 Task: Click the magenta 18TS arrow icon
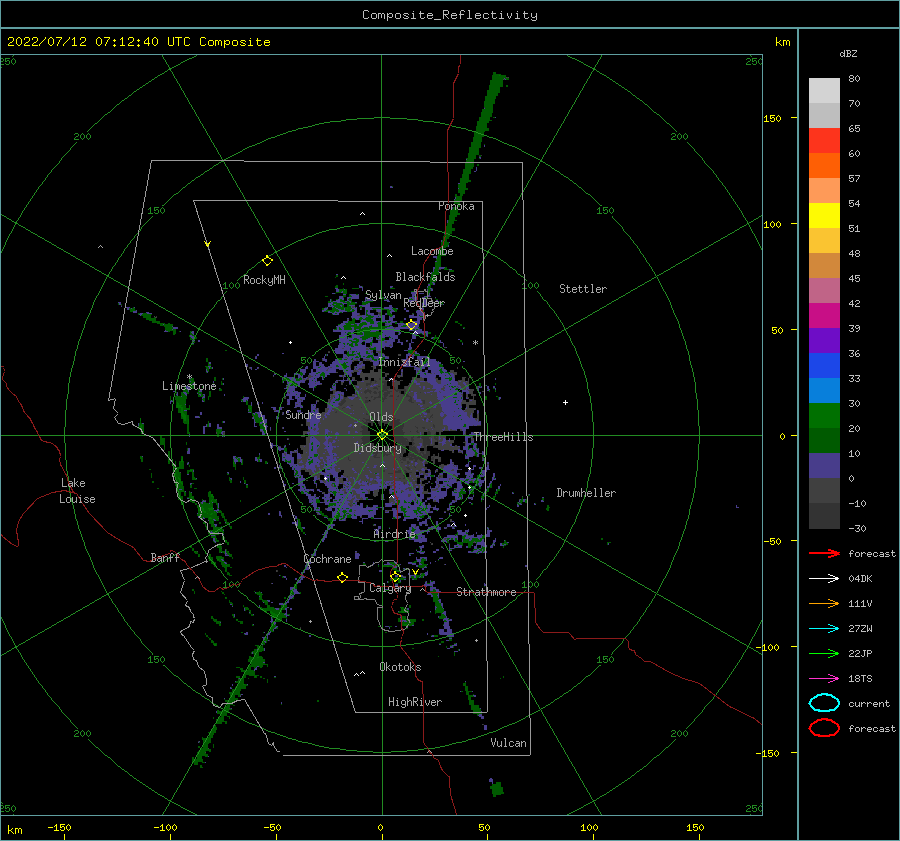[824, 679]
